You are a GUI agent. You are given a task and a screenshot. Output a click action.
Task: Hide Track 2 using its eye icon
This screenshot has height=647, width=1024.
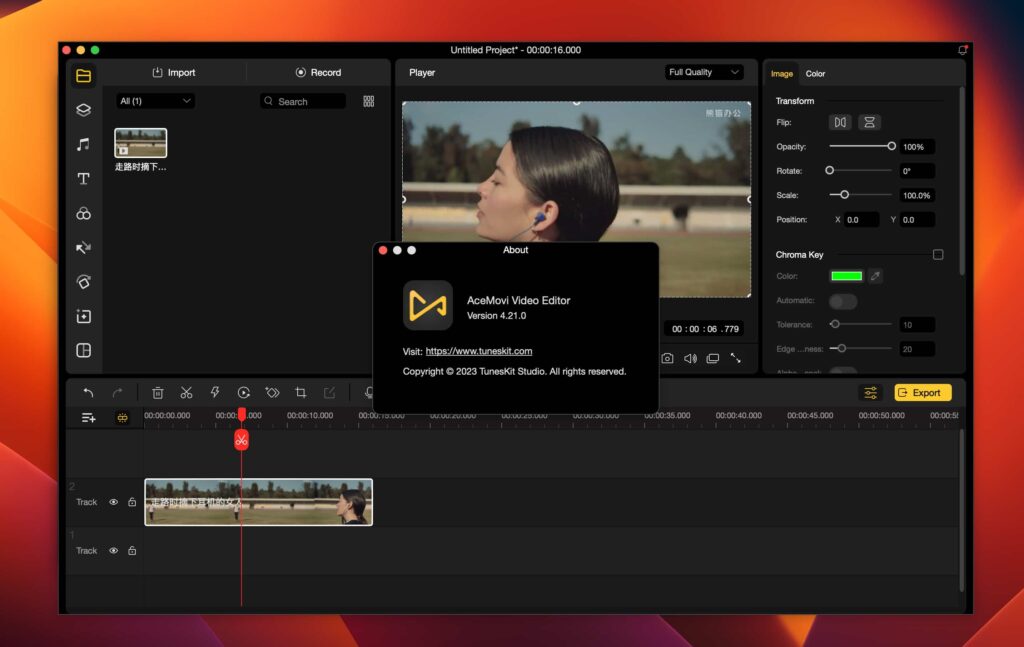113,502
